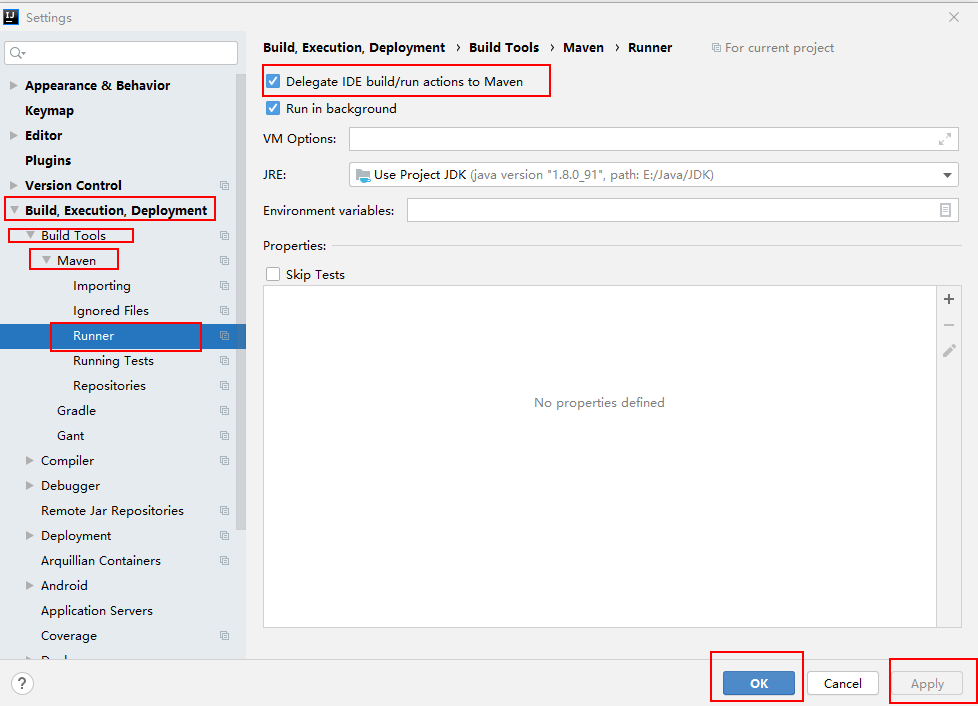Disable Delegate IDE build/run actions to Maven
The width and height of the screenshot is (978, 706).
tap(273, 80)
